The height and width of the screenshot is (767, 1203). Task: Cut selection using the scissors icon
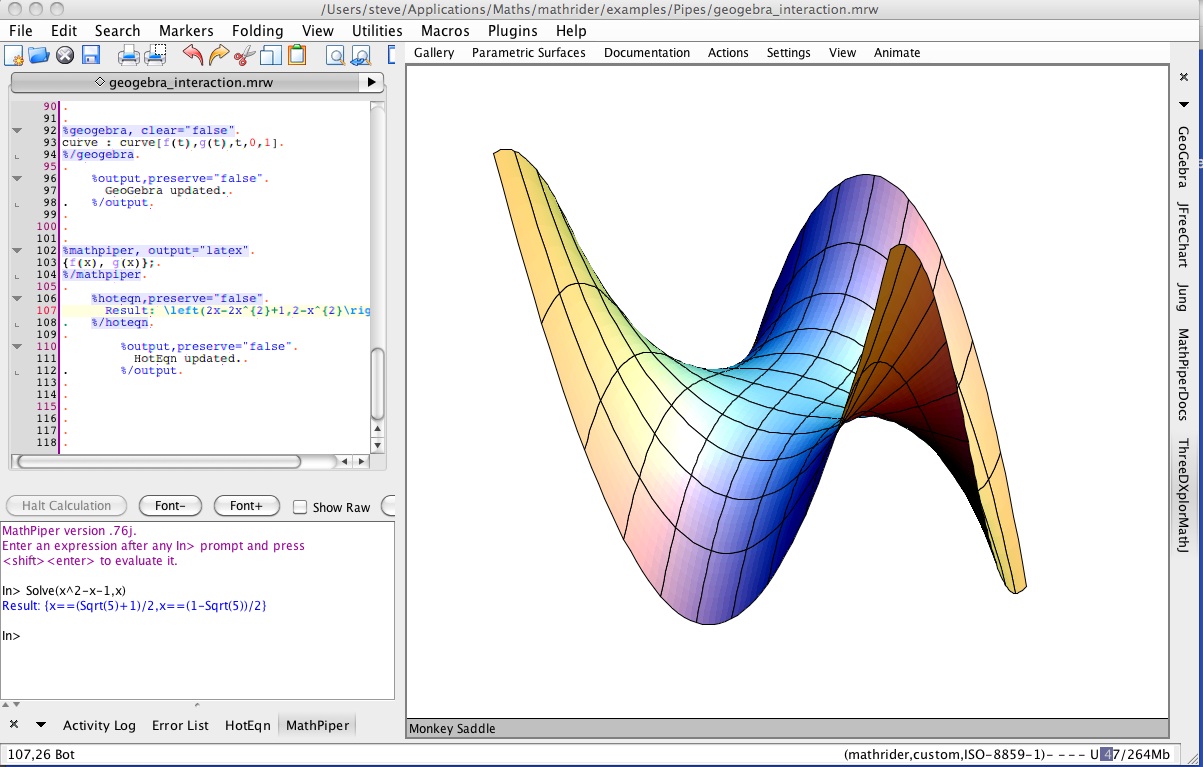[x=245, y=55]
